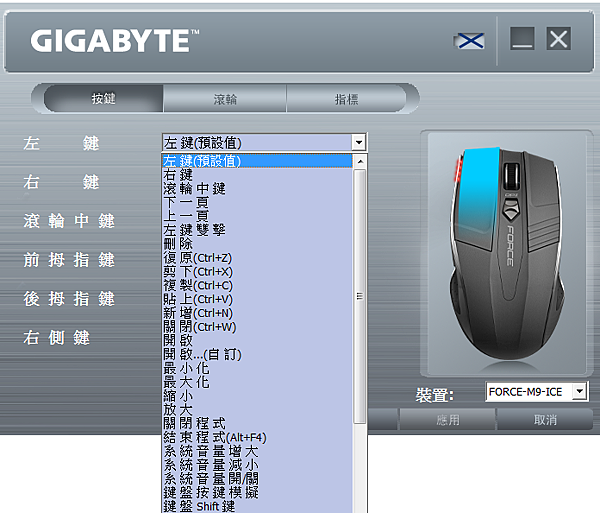Select 關閉程式 list option

tap(257, 423)
